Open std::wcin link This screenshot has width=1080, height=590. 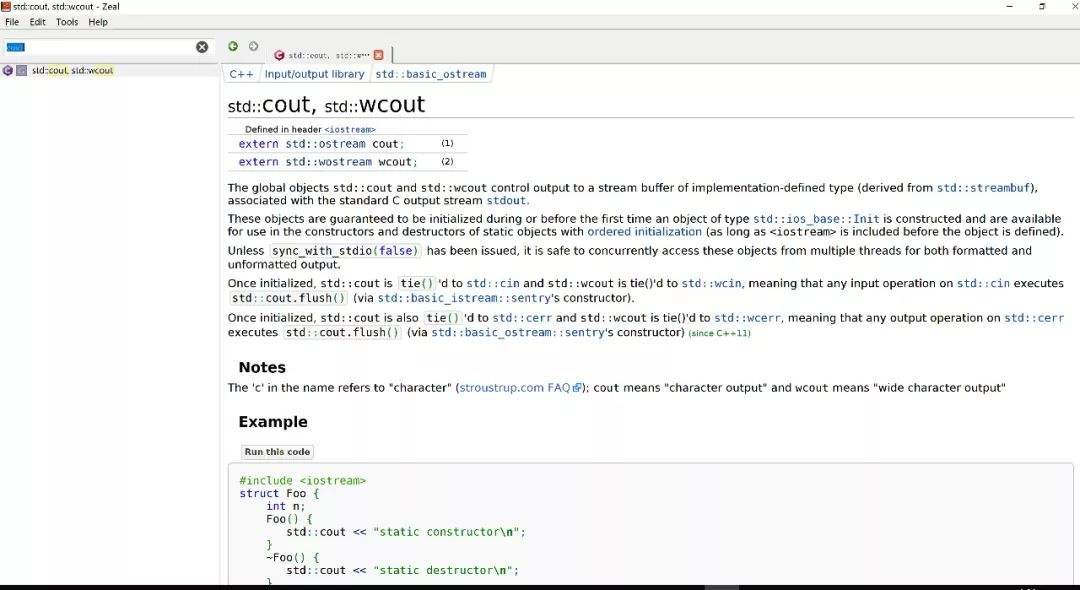pyautogui.click(x=712, y=284)
